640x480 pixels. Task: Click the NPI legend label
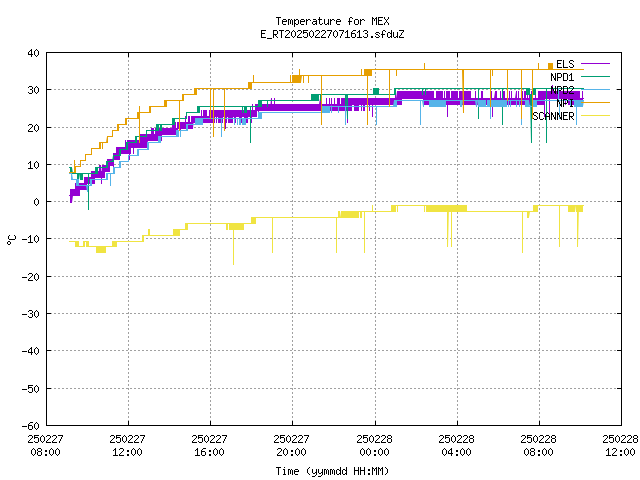click(x=565, y=103)
